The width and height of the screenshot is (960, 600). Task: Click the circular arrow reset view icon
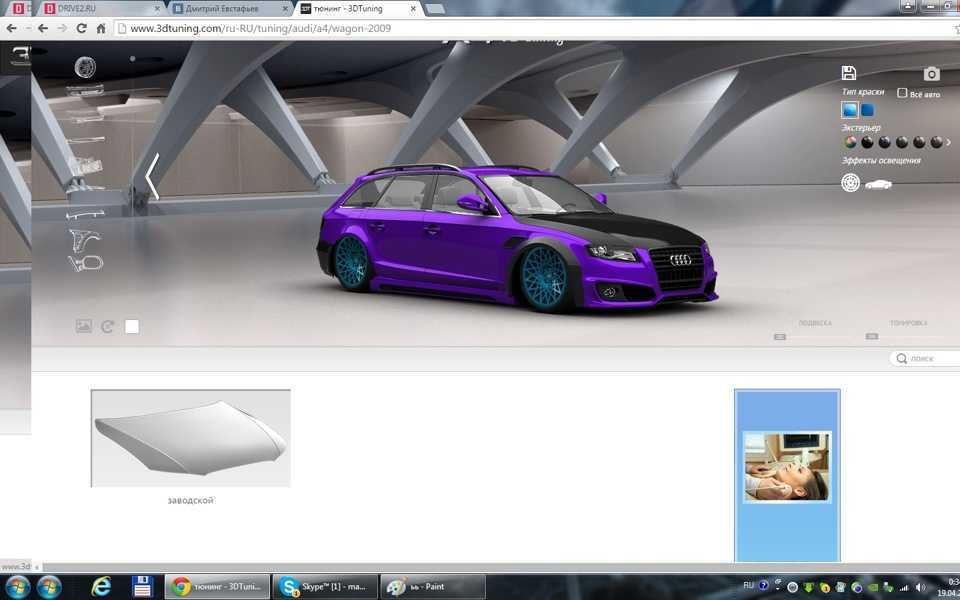coord(108,326)
